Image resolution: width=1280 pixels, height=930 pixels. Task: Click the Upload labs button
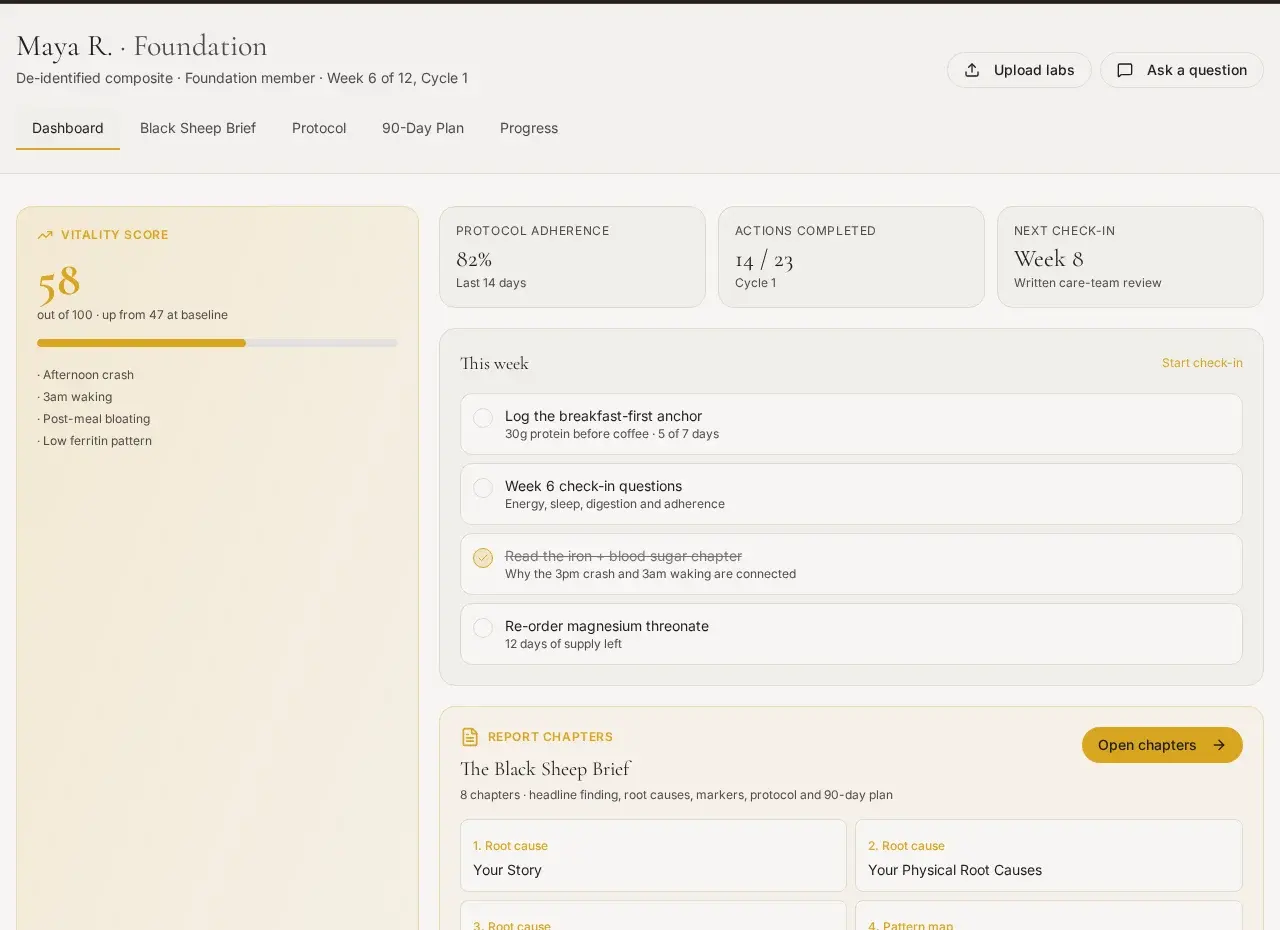(x=1019, y=70)
